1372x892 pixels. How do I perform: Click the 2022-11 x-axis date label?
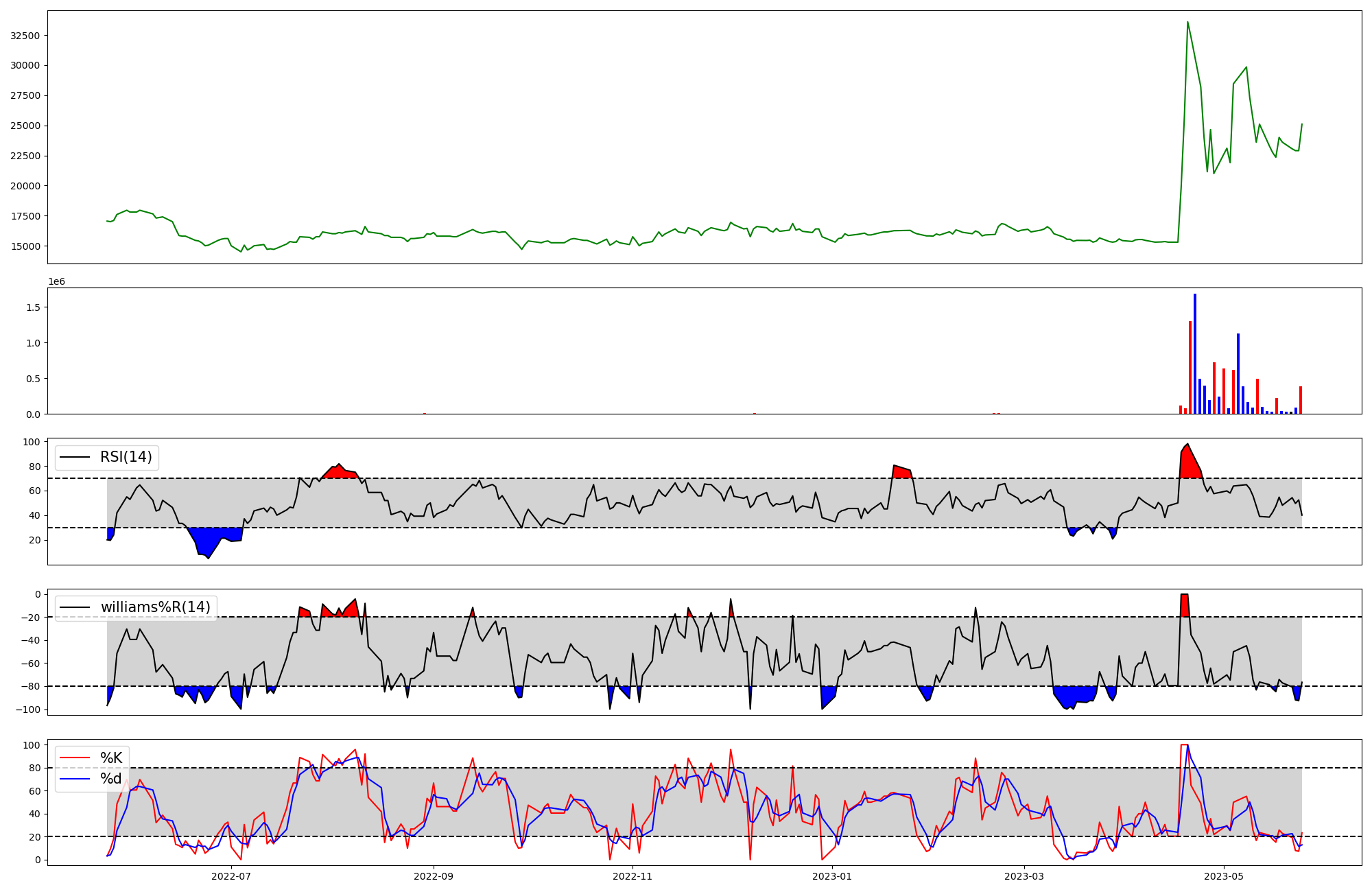tap(632, 876)
